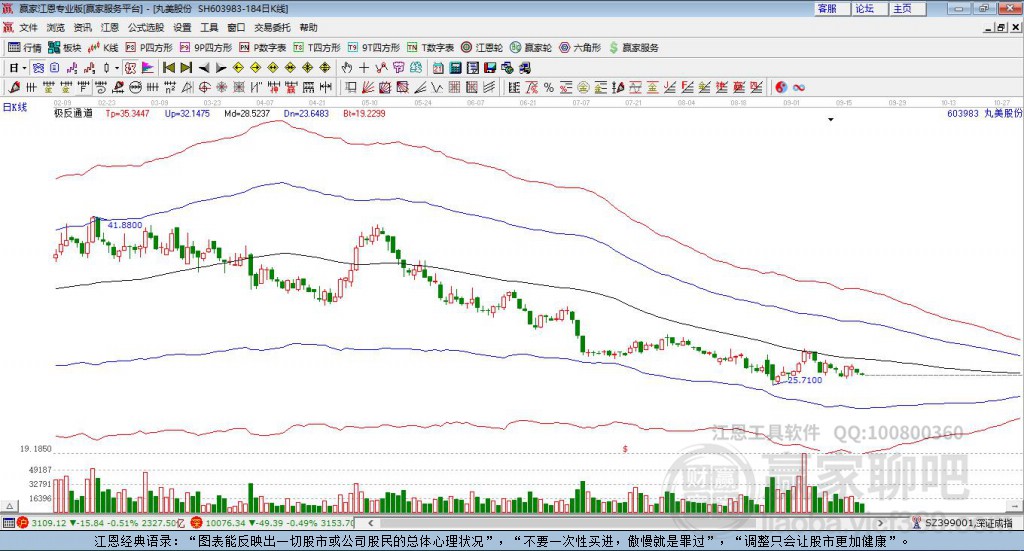Click the Shenzhen index 10076.34 status entry
The width and height of the screenshot is (1024, 551).
[273, 523]
